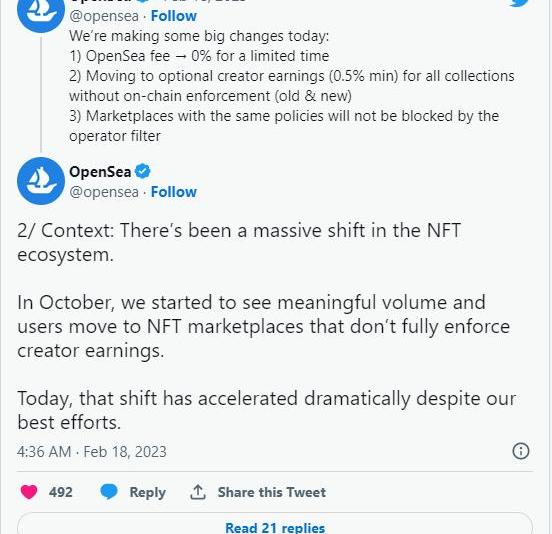The width and height of the screenshot is (552, 534).
Task: Open the tweet info circle icon
Action: tap(521, 451)
